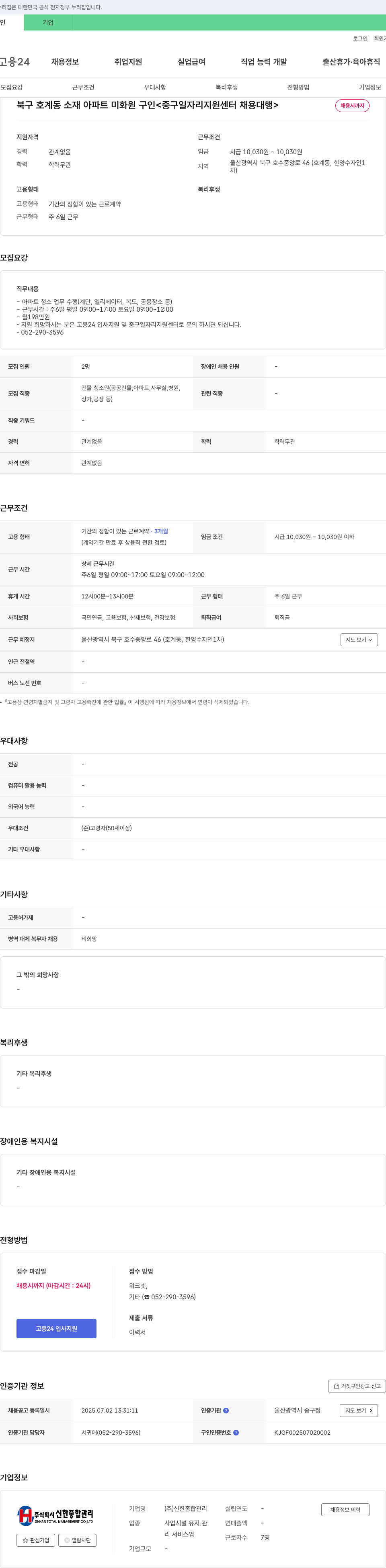The height and width of the screenshot is (1568, 386).
Task: Jump to 전형방법 section tab
Action: 298,87
